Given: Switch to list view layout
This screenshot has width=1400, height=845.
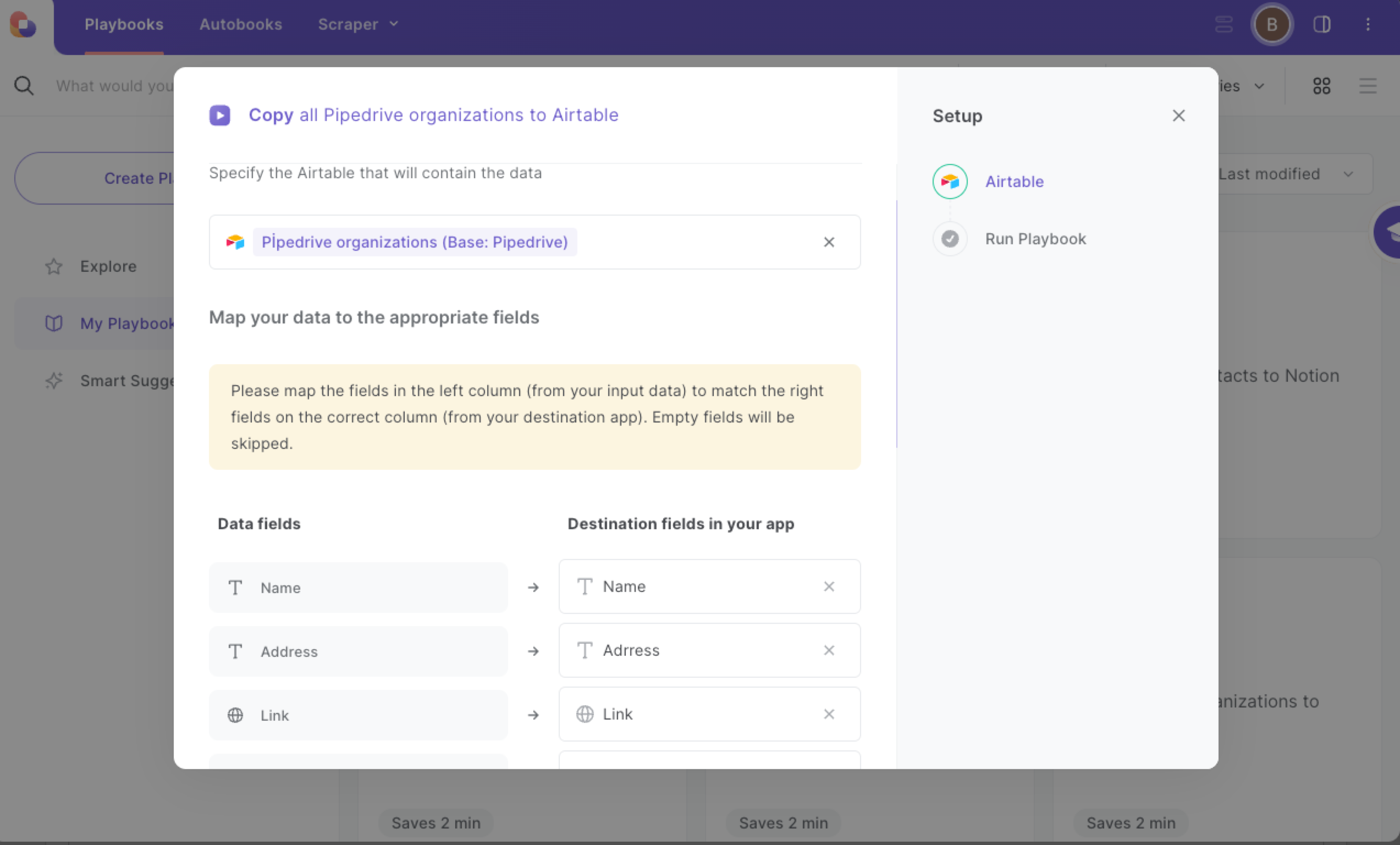Looking at the screenshot, I should (1368, 86).
